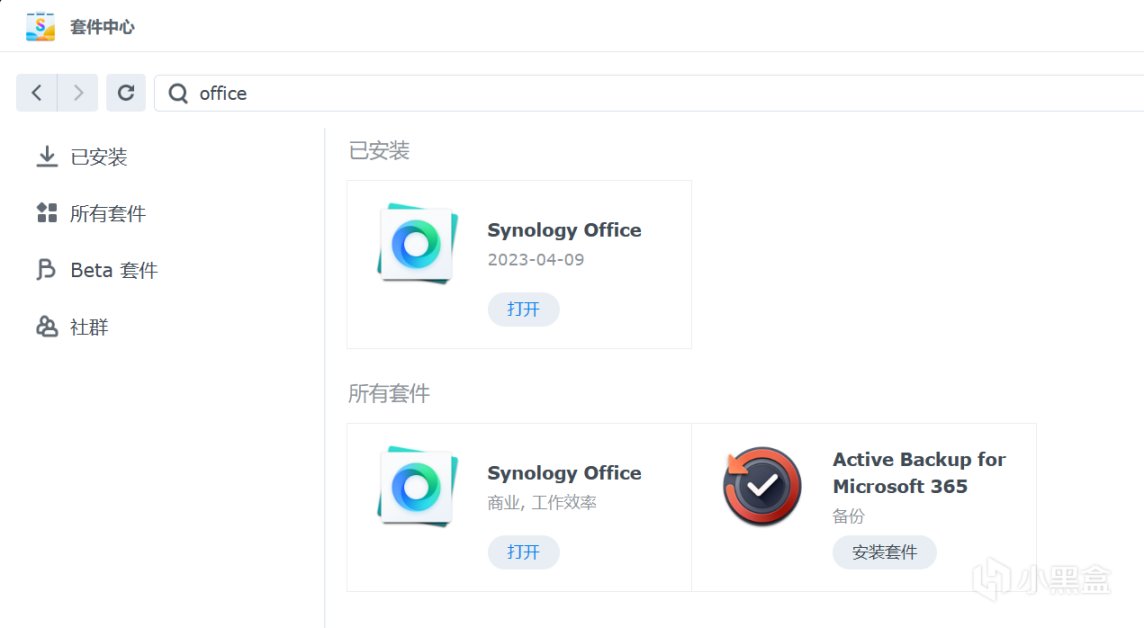1144x628 pixels.
Task: Click Synology Office icon under installed
Action: (x=417, y=244)
